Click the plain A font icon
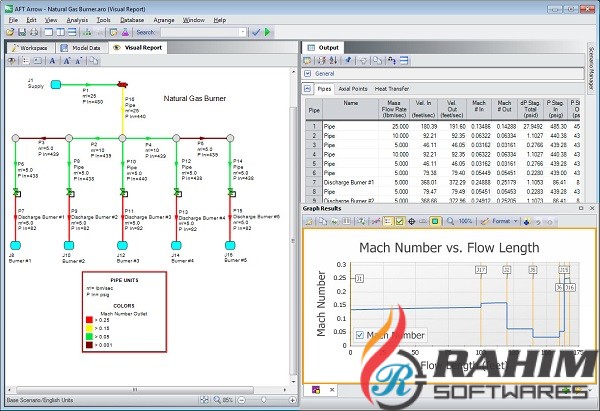 click(52, 61)
